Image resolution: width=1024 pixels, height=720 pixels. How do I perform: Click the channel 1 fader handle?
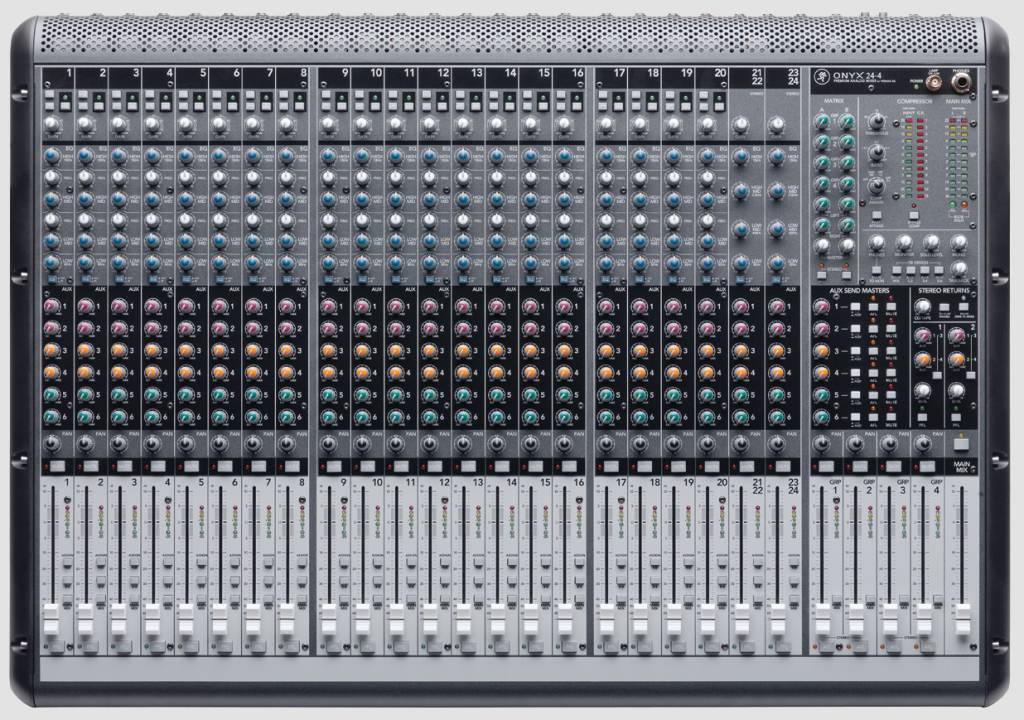51,620
